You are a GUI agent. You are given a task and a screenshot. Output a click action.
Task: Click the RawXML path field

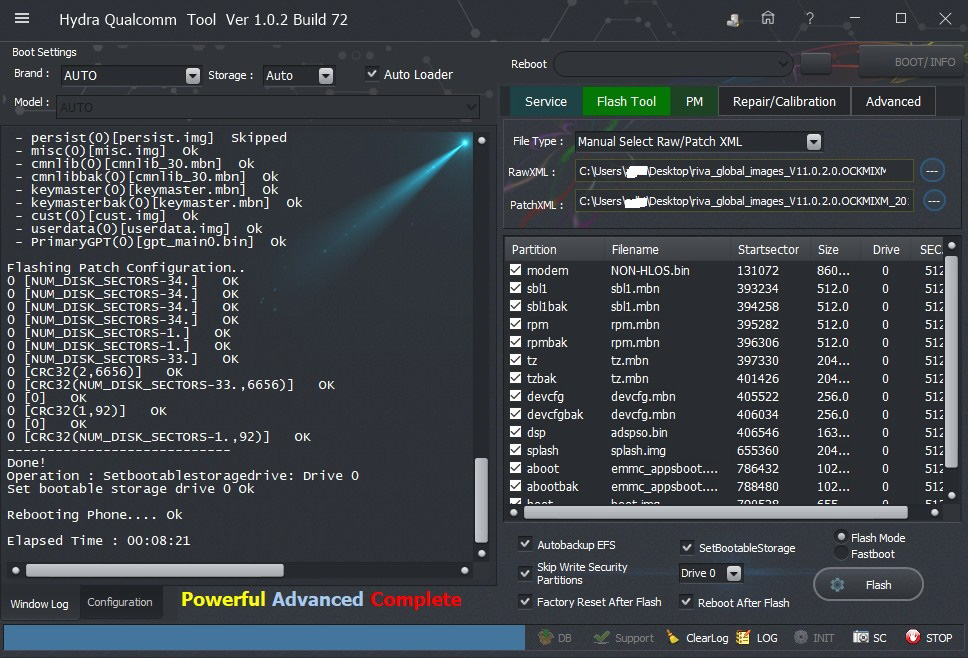(743, 171)
